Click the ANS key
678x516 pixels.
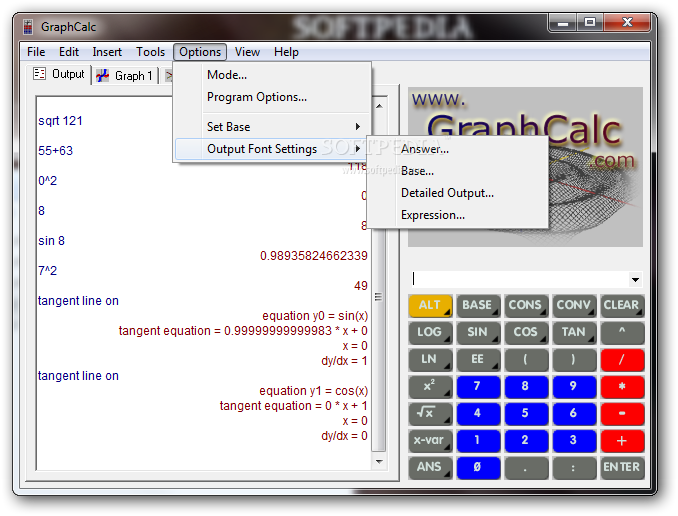point(430,468)
